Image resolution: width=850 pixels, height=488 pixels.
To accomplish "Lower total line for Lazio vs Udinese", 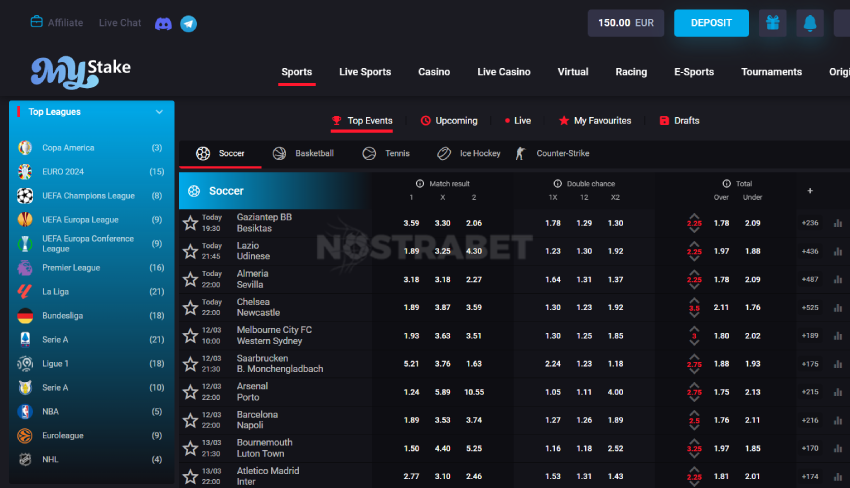I will (694, 259).
